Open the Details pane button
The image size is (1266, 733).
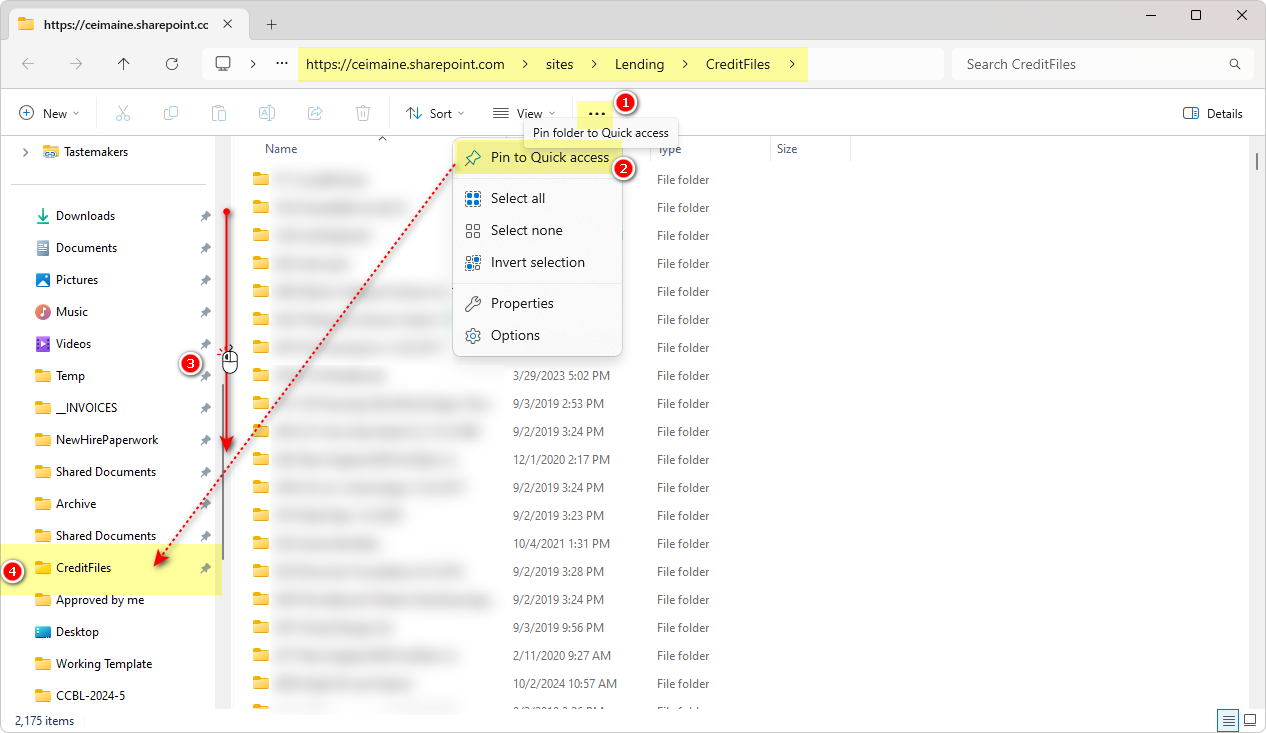point(1212,114)
